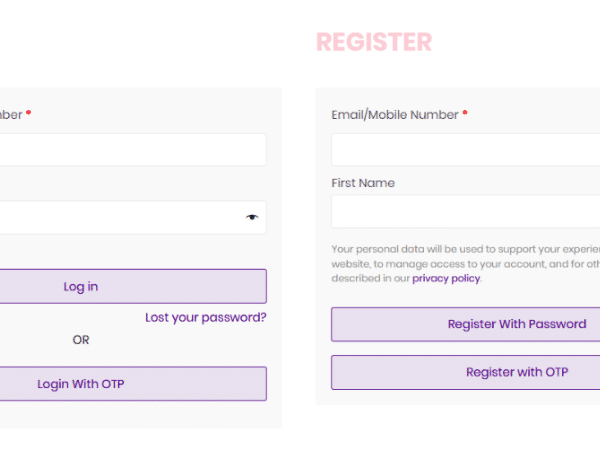Choose Login With OTP

tap(81, 383)
